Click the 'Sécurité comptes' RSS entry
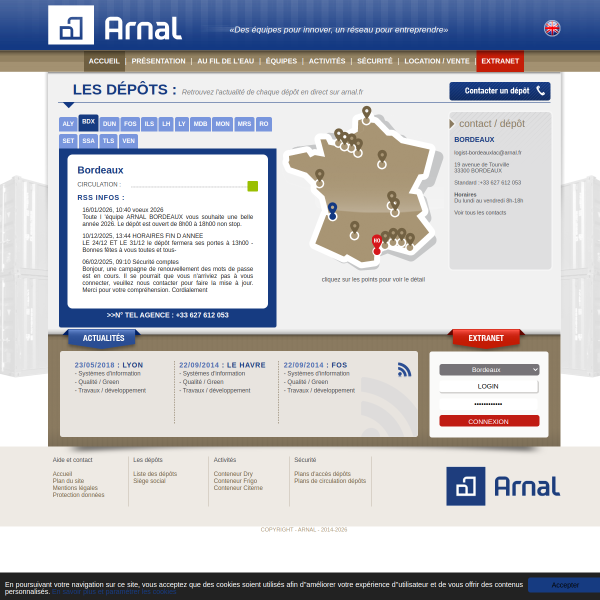 pyautogui.click(x=130, y=262)
